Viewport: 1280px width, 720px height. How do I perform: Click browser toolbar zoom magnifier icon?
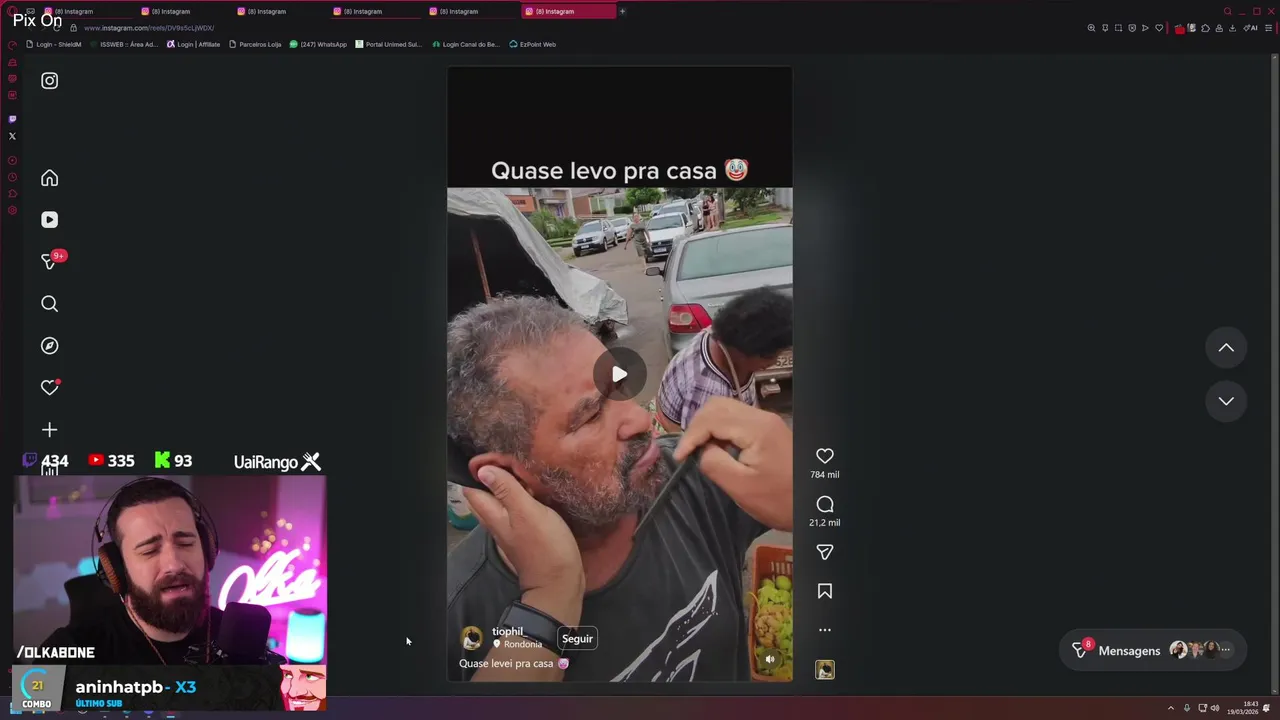click(x=1091, y=28)
